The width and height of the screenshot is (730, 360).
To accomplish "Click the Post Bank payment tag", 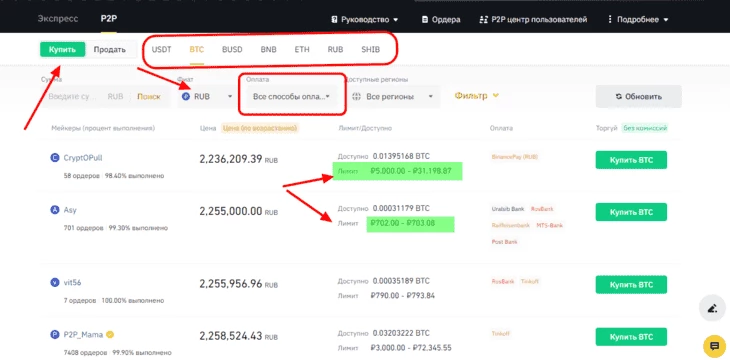I will tap(504, 242).
